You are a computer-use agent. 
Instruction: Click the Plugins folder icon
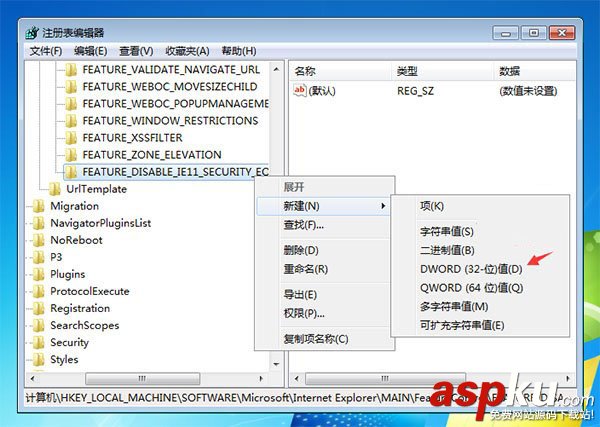click(39, 274)
